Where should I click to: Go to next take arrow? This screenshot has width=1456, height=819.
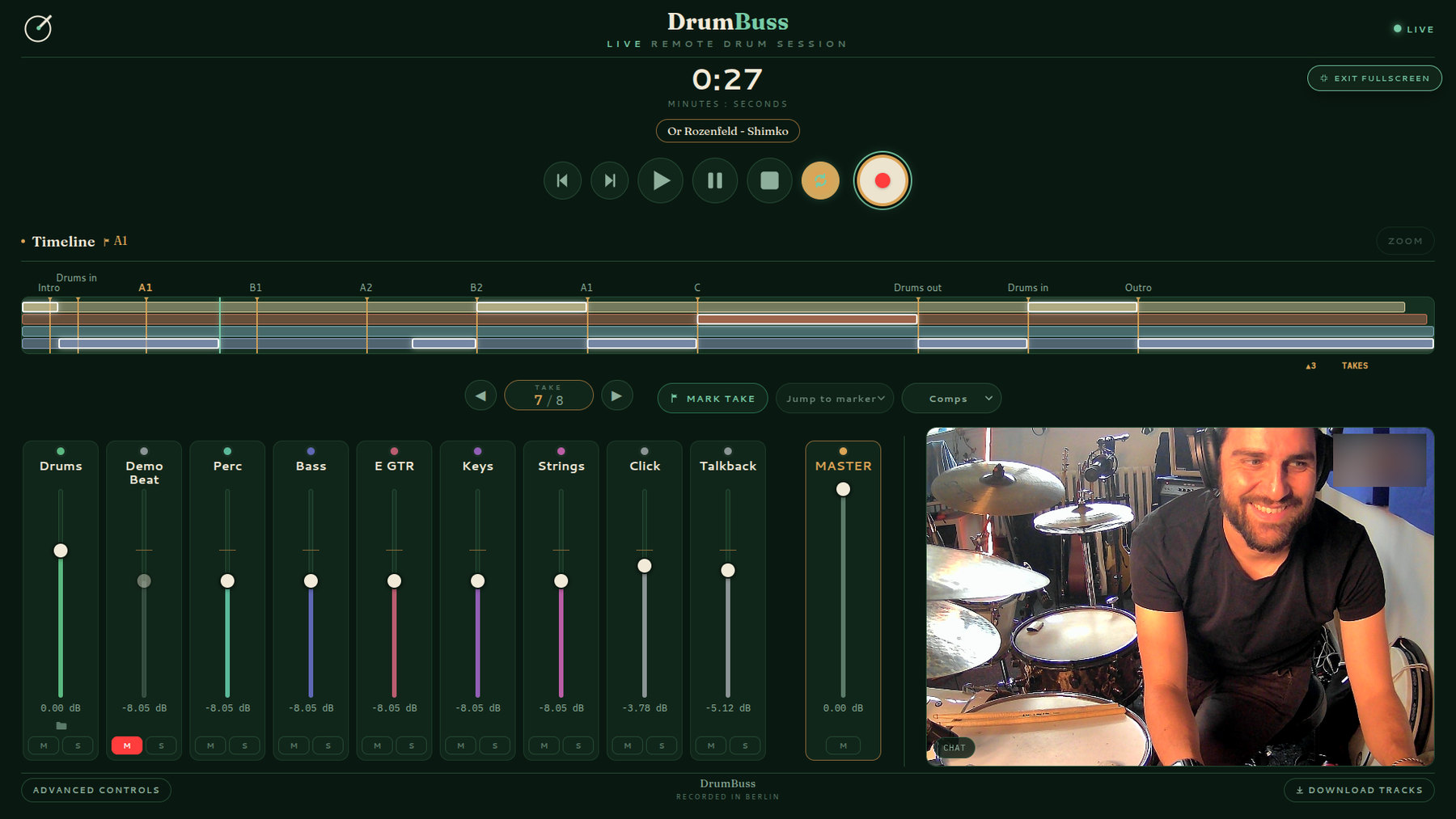(x=616, y=396)
